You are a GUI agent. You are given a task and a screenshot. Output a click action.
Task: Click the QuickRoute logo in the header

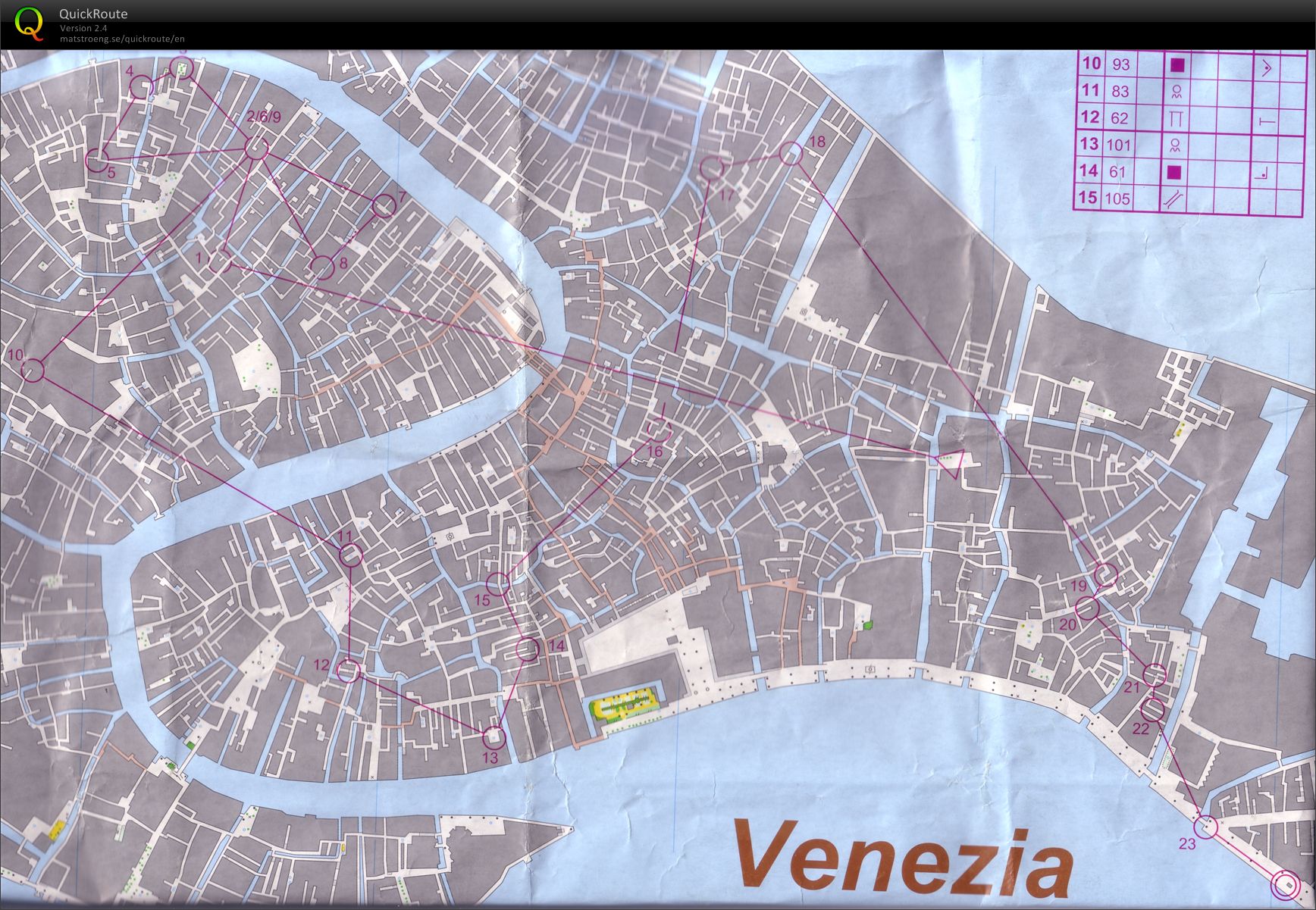[29, 23]
